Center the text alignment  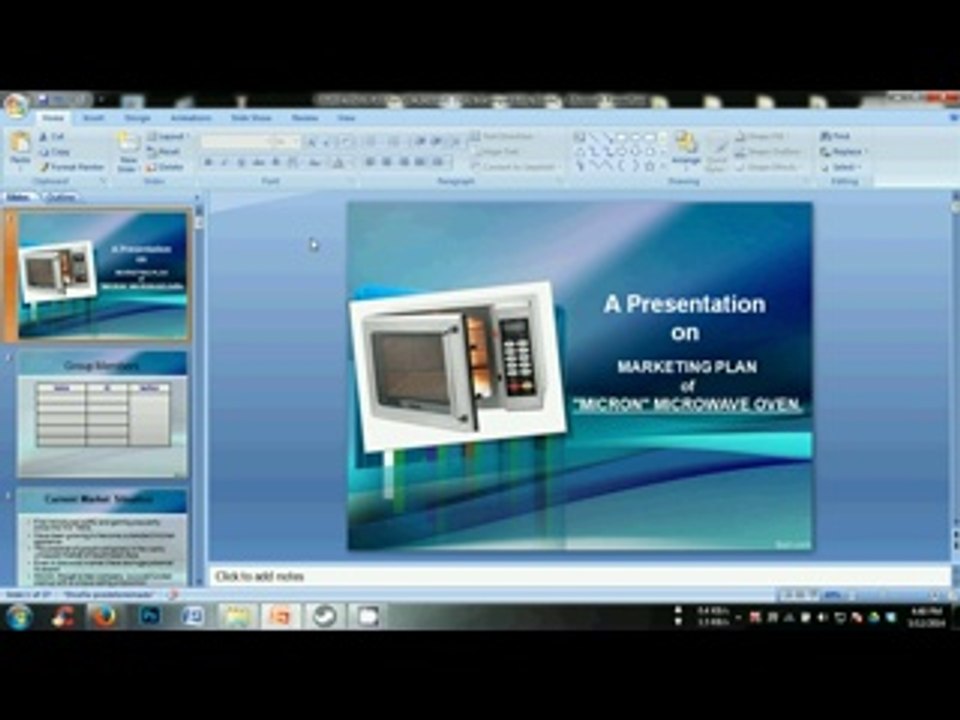[x=386, y=163]
